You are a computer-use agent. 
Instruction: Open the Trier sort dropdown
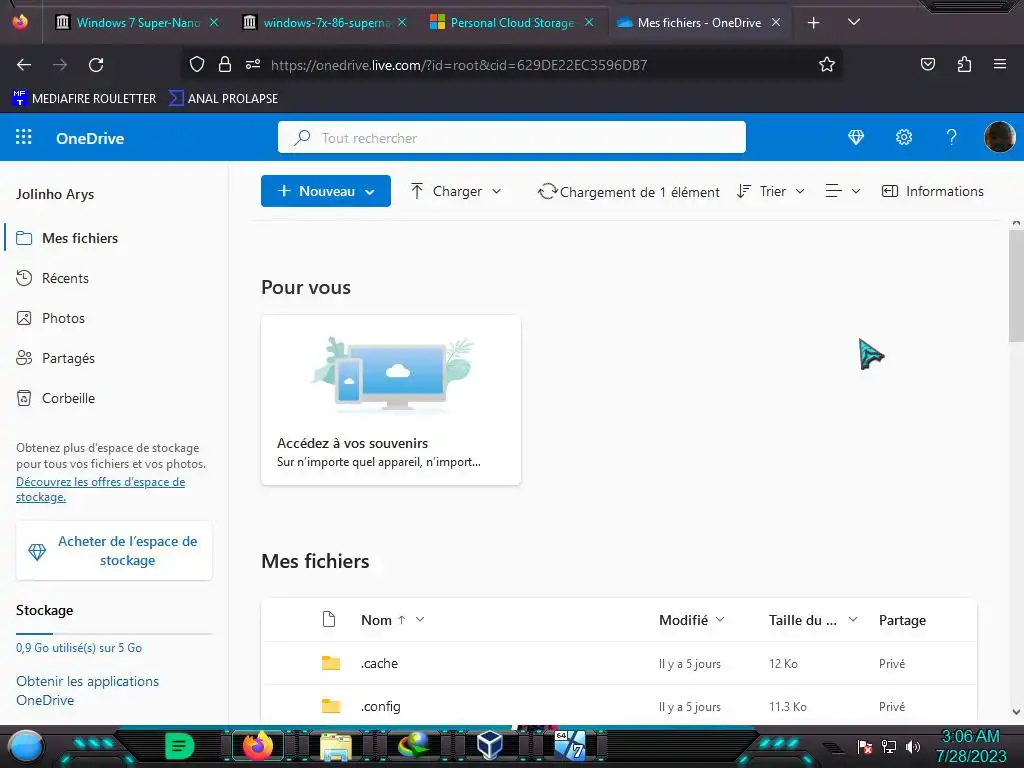(x=771, y=191)
